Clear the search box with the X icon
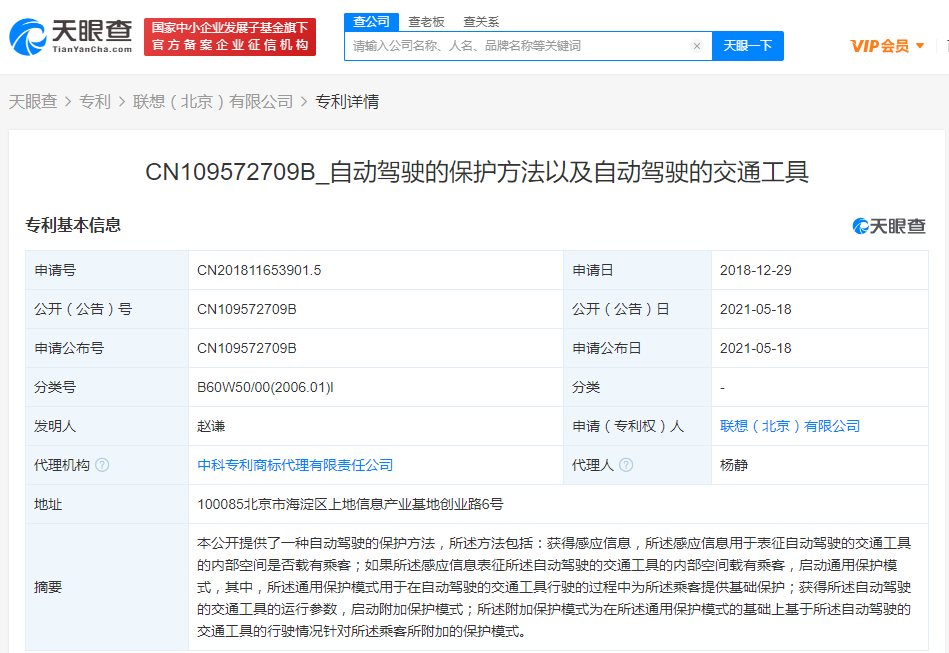949x653 pixels. click(x=697, y=46)
